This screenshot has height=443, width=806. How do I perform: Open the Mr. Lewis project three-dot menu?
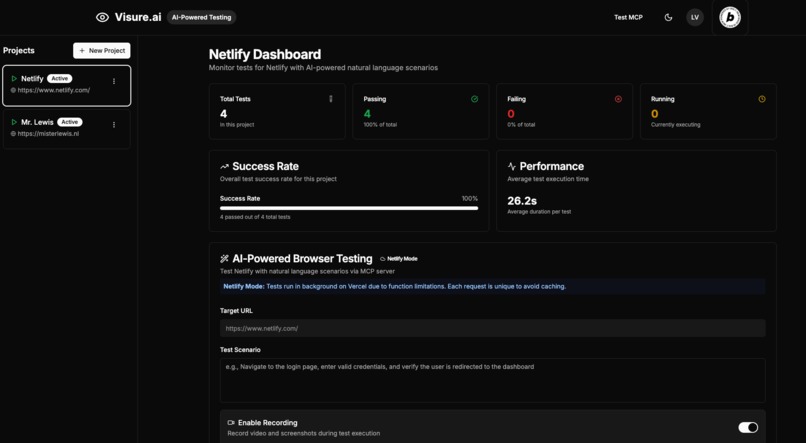tap(114, 125)
